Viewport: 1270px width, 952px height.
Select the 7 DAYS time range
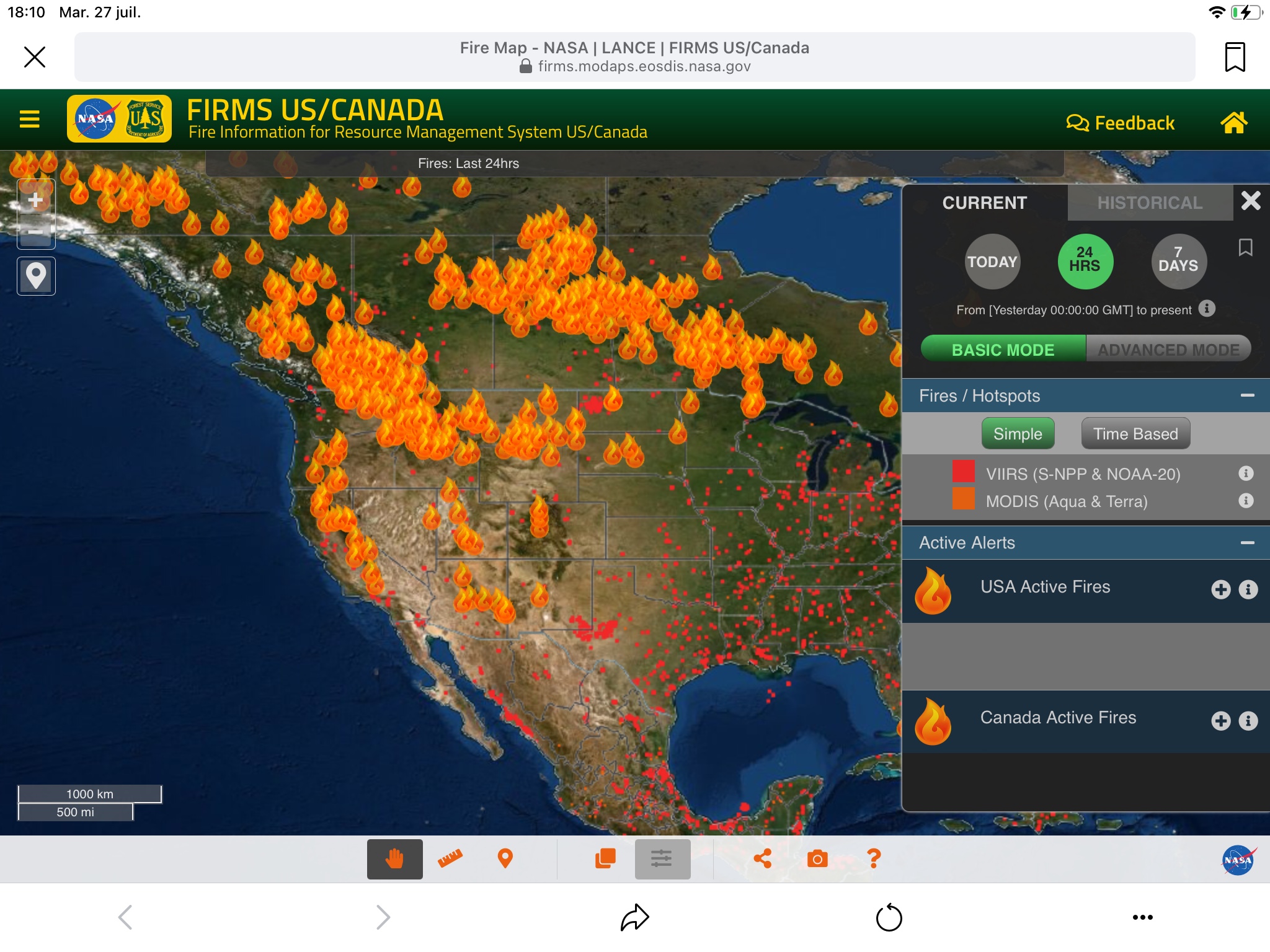point(1178,262)
